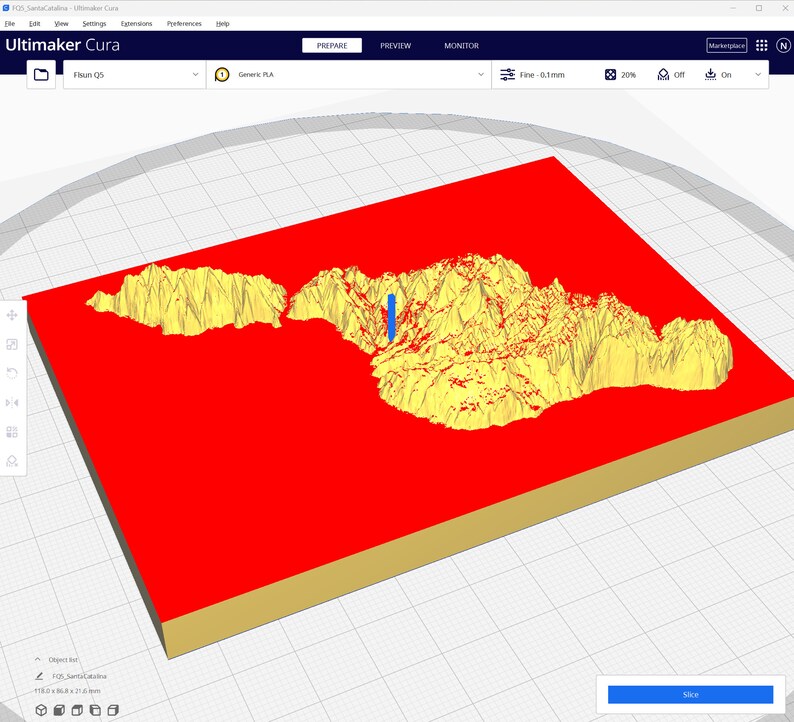This screenshot has width=794, height=722.
Task: Expand the print settings panel chevron
Action: point(758,74)
